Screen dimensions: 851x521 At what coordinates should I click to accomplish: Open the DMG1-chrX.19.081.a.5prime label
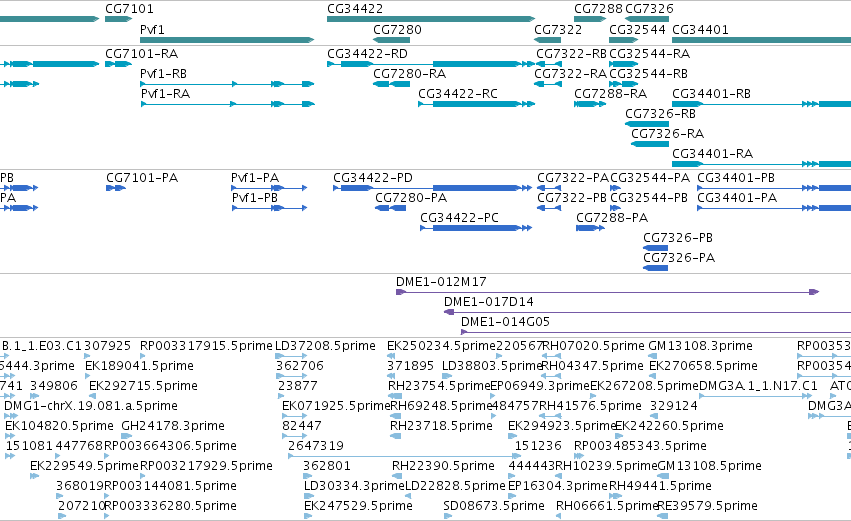pyautogui.click(x=91, y=406)
